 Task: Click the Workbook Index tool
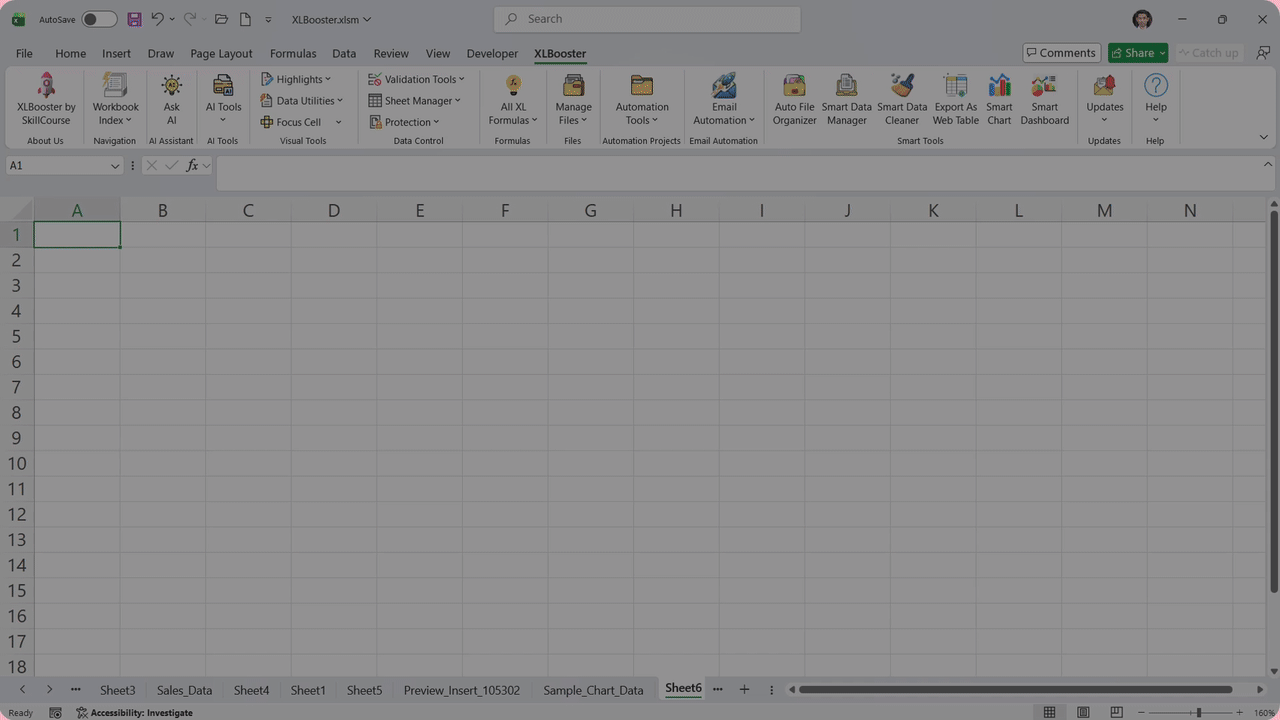[114, 100]
